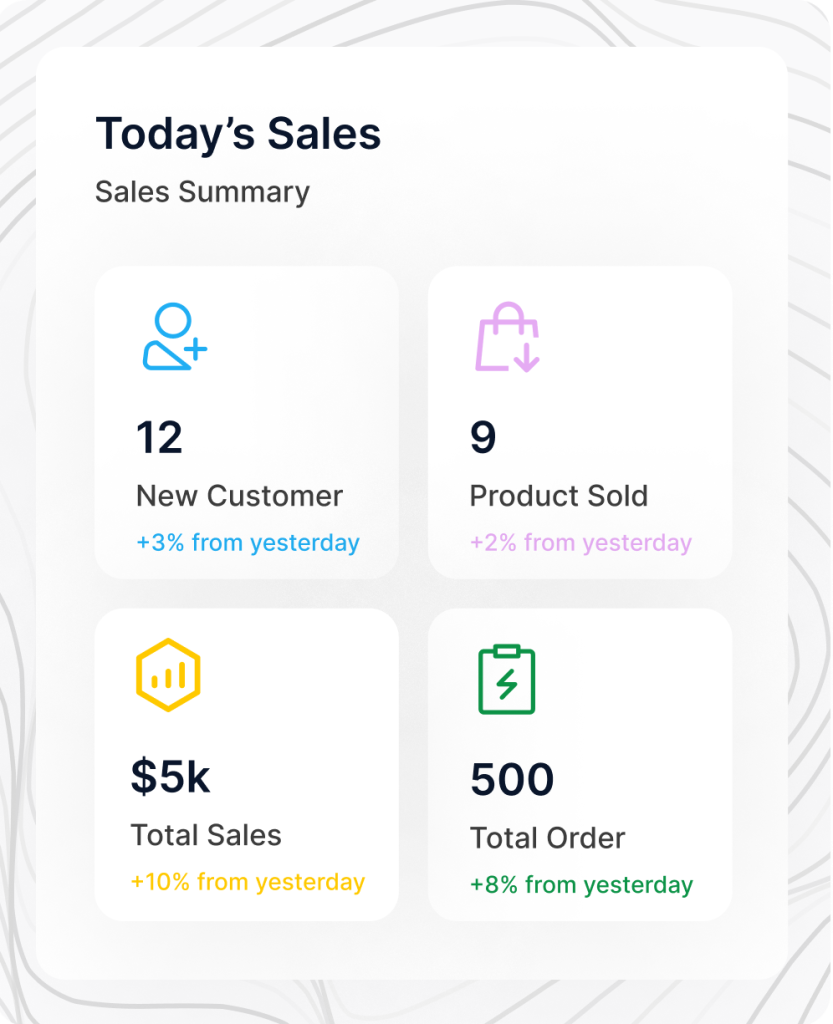Viewport: 833px width, 1024px height.
Task: Click the number 12 customer count
Action: pyautogui.click(x=159, y=438)
